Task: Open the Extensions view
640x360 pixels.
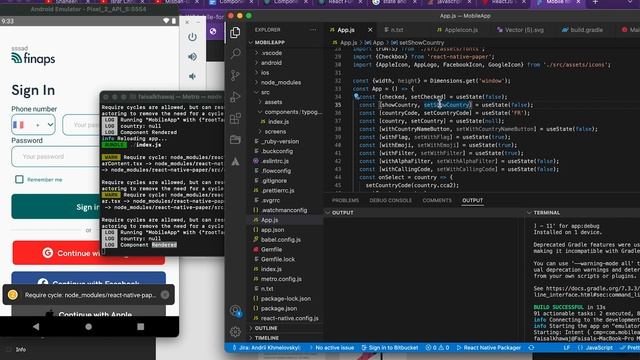Action: point(236,118)
